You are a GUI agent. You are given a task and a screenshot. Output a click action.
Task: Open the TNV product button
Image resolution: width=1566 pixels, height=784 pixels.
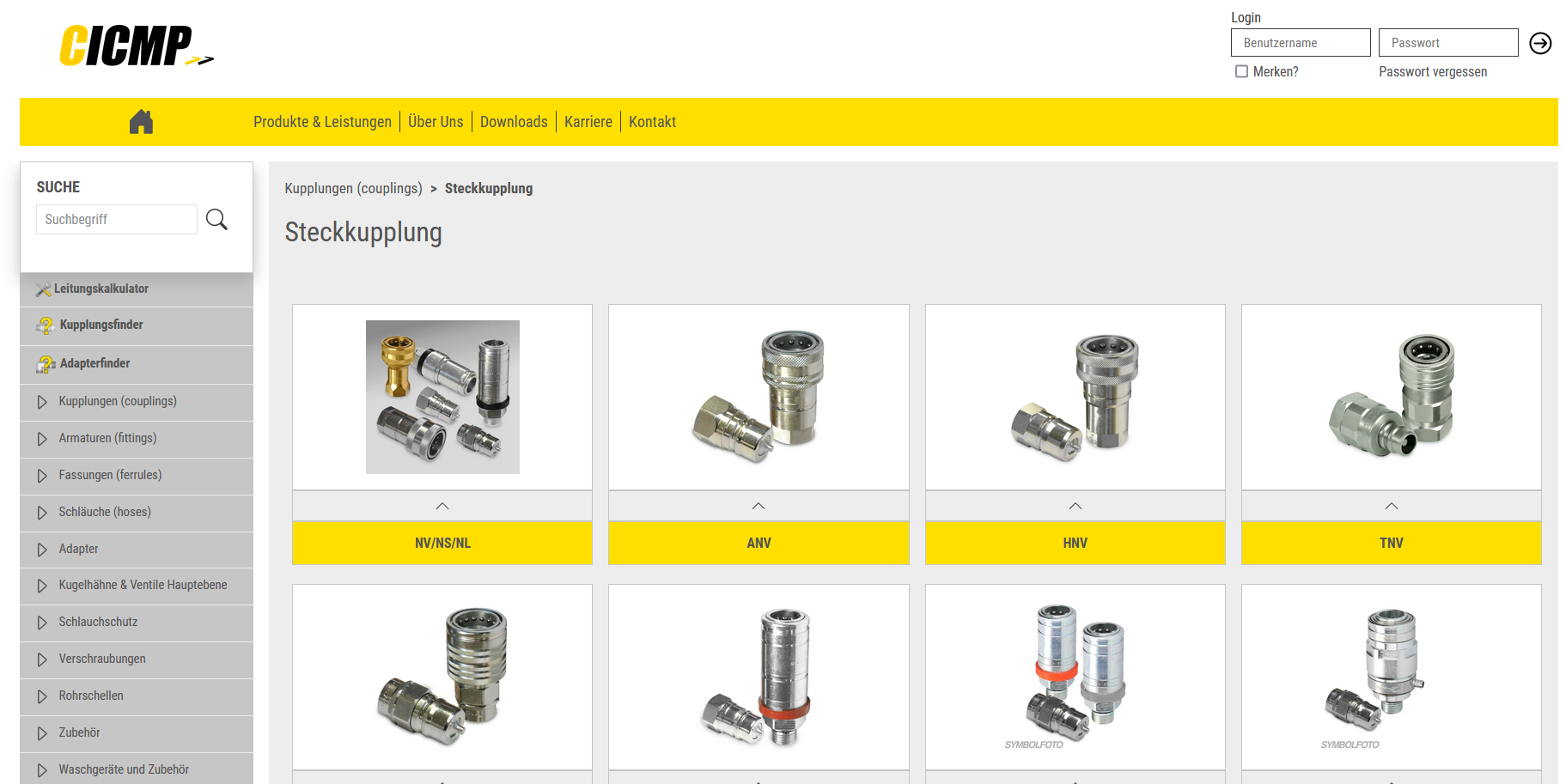(1391, 543)
